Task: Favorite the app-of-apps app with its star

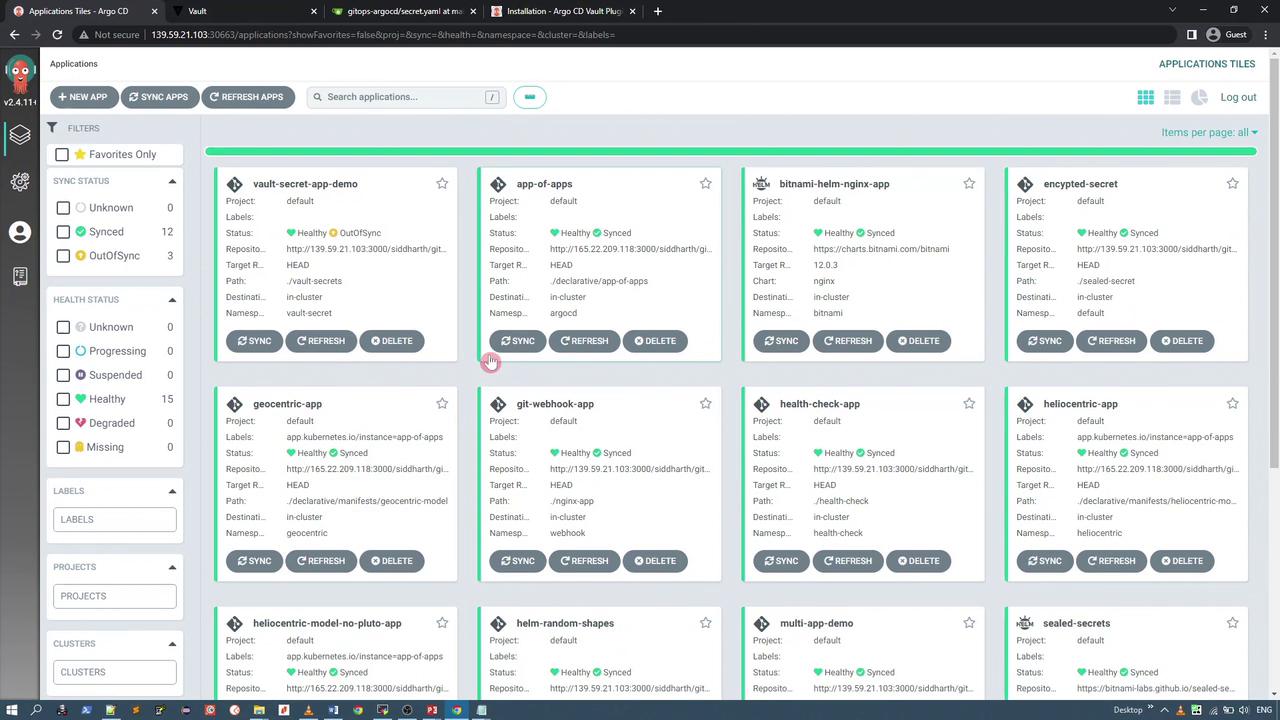Action: (706, 184)
